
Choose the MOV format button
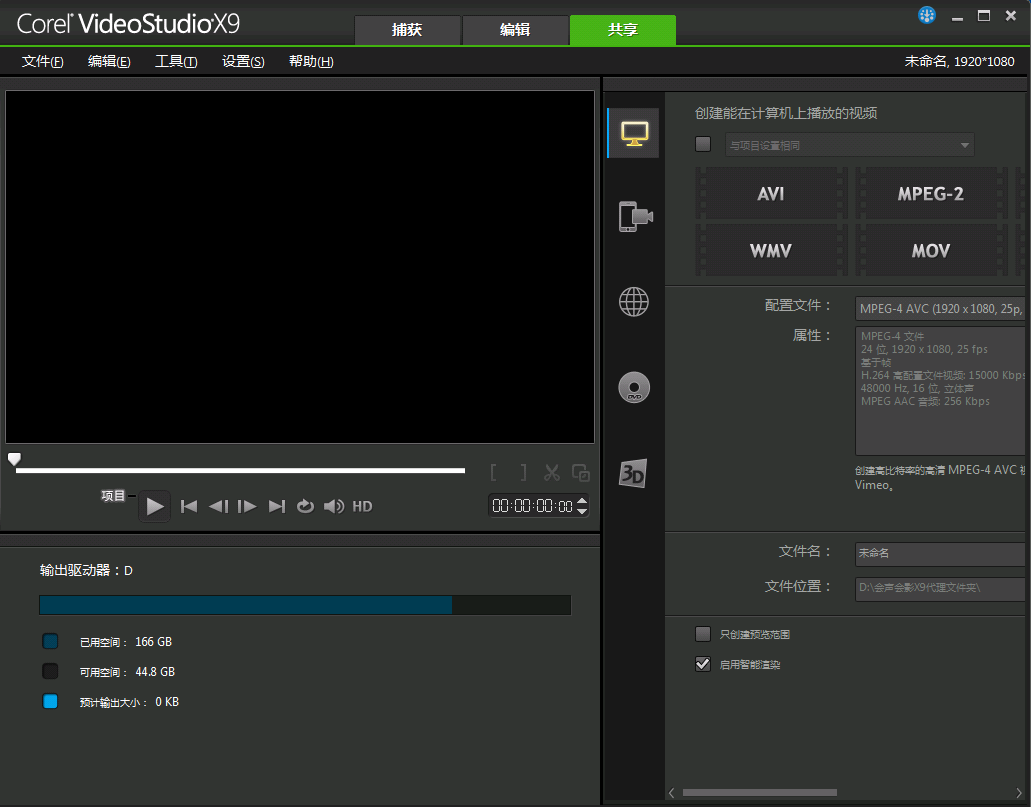[931, 250]
